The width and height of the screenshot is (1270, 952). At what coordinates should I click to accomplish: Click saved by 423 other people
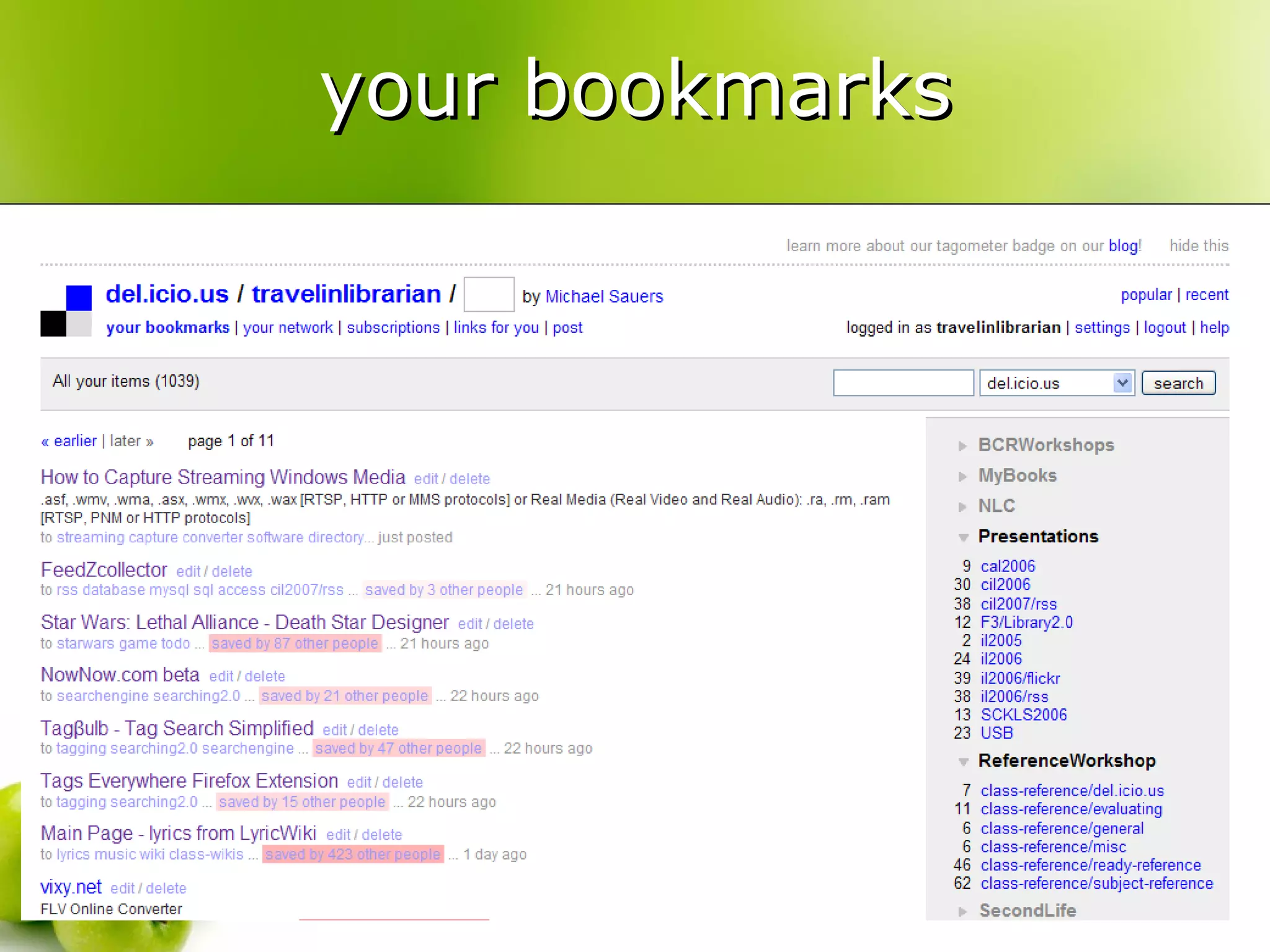[353, 855]
